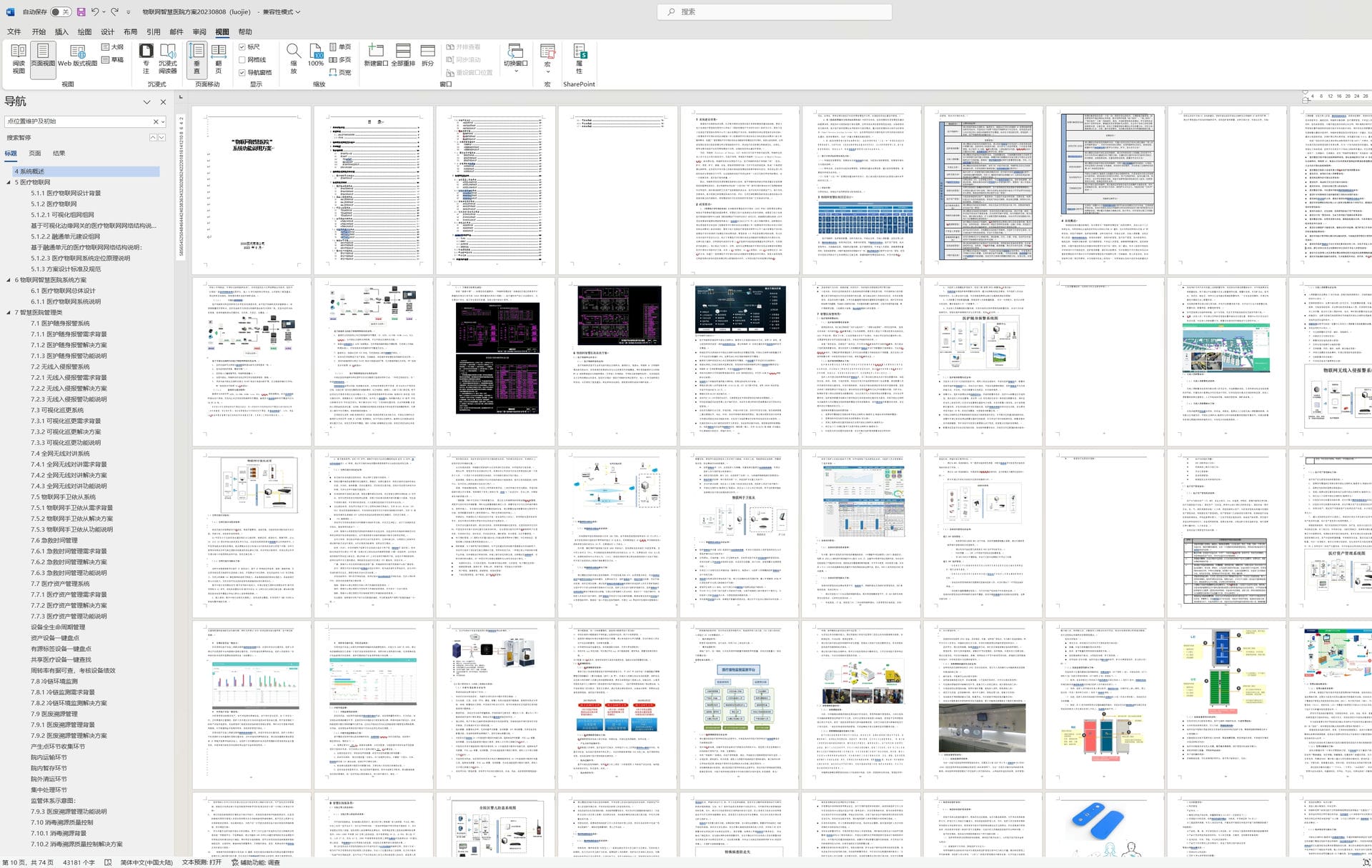The image size is (1372, 868).
Task: Jump to heading 7.5 物联网手卫依从系统
Action: pyautogui.click(x=63, y=497)
